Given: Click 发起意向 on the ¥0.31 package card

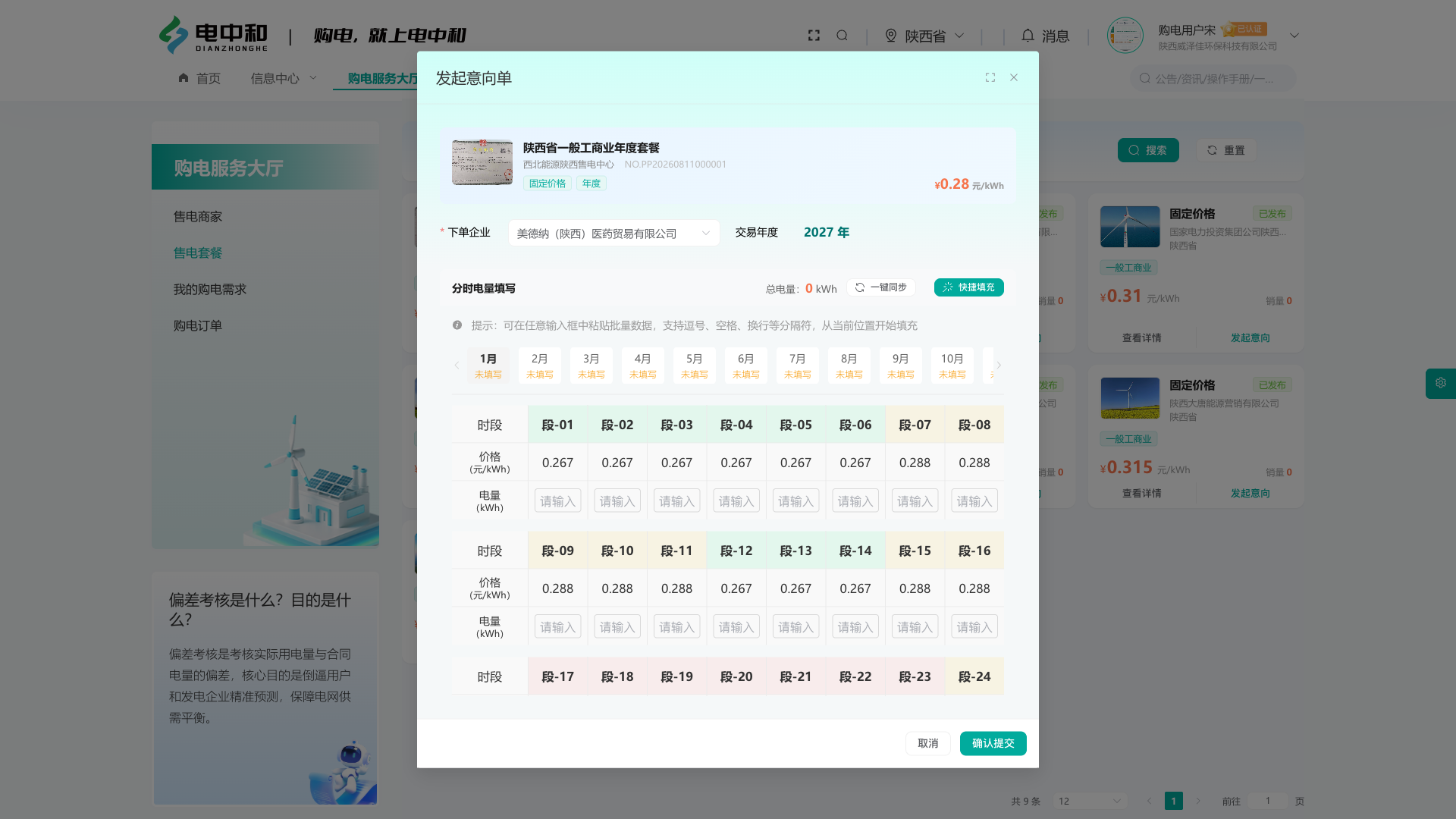Looking at the screenshot, I should pos(1250,337).
